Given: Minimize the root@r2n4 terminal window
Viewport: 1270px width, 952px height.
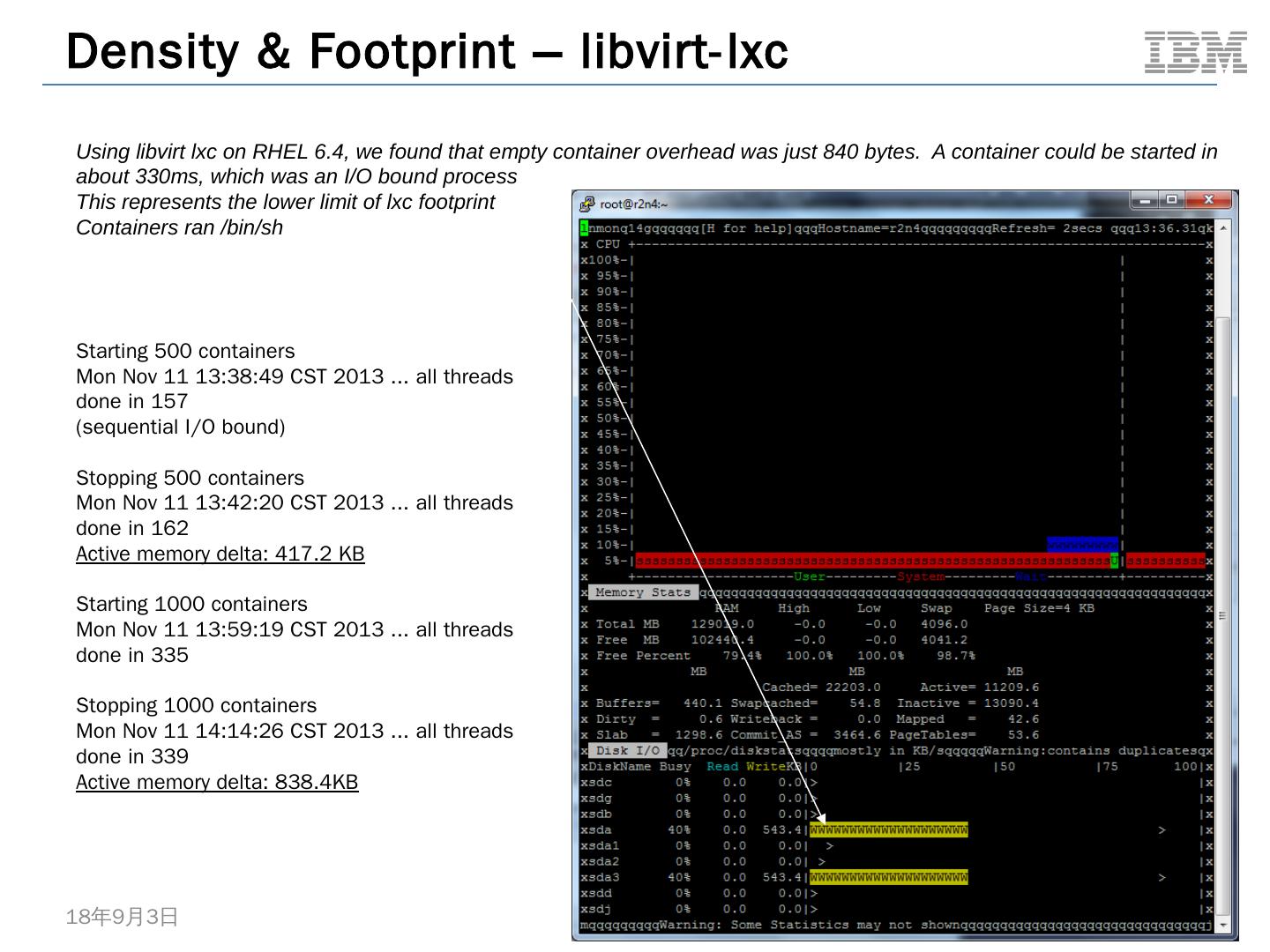Looking at the screenshot, I should point(1144,200).
